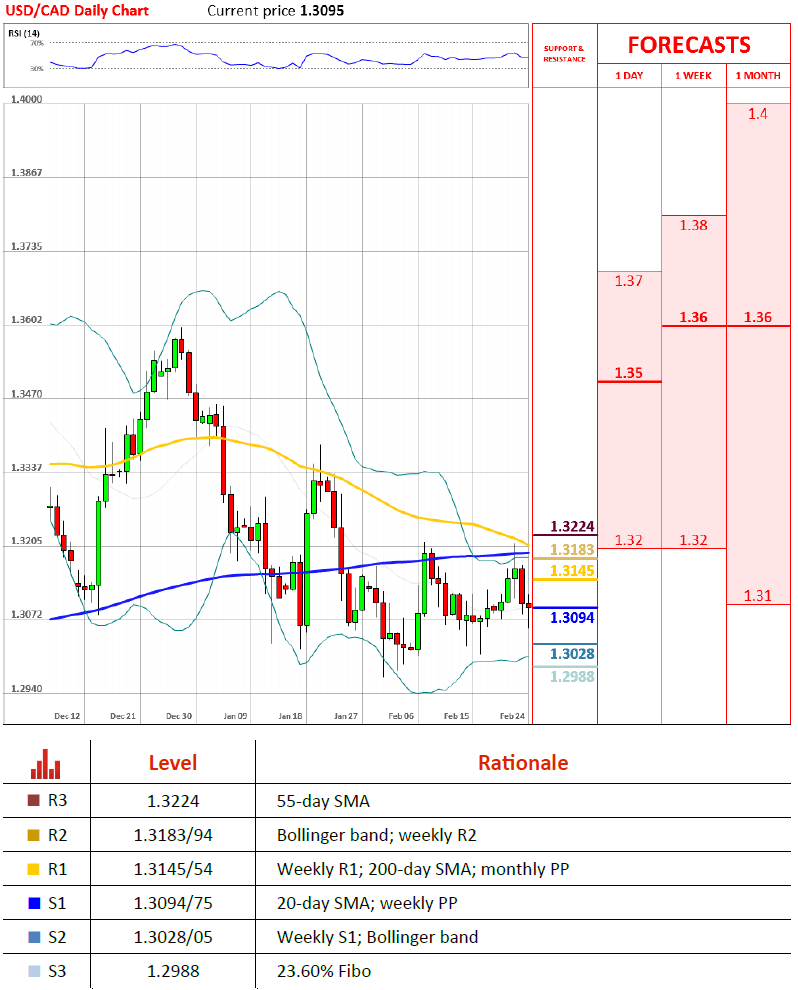This screenshot has height=990, width=798.
Task: Click the 'R1' row label
Action: coord(57,869)
